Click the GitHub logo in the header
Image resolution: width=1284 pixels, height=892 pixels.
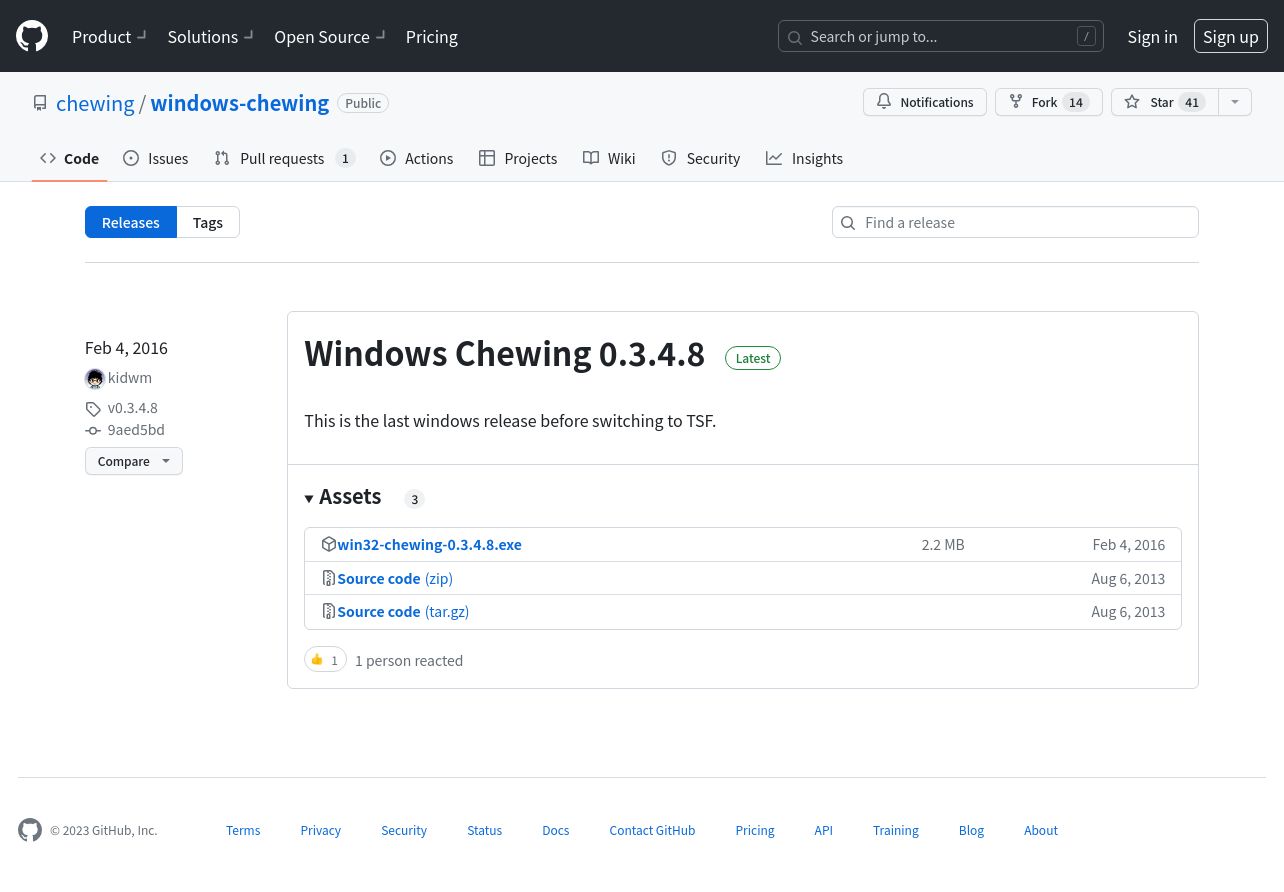pos(32,37)
